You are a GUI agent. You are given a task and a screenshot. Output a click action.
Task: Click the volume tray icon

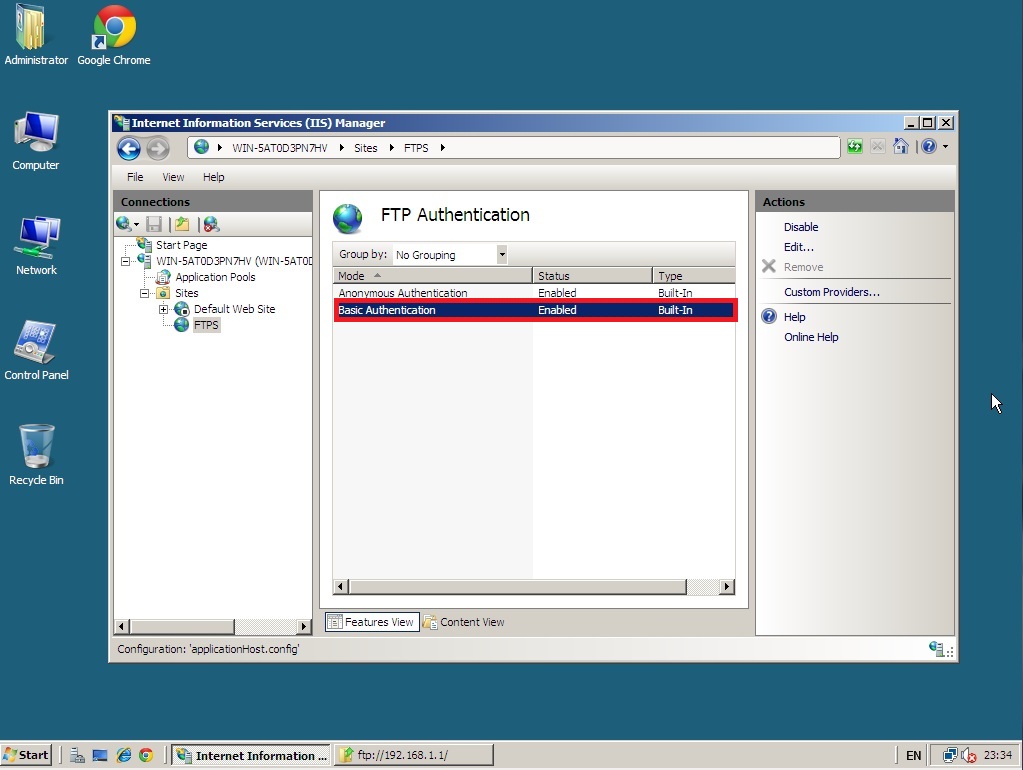coord(969,756)
